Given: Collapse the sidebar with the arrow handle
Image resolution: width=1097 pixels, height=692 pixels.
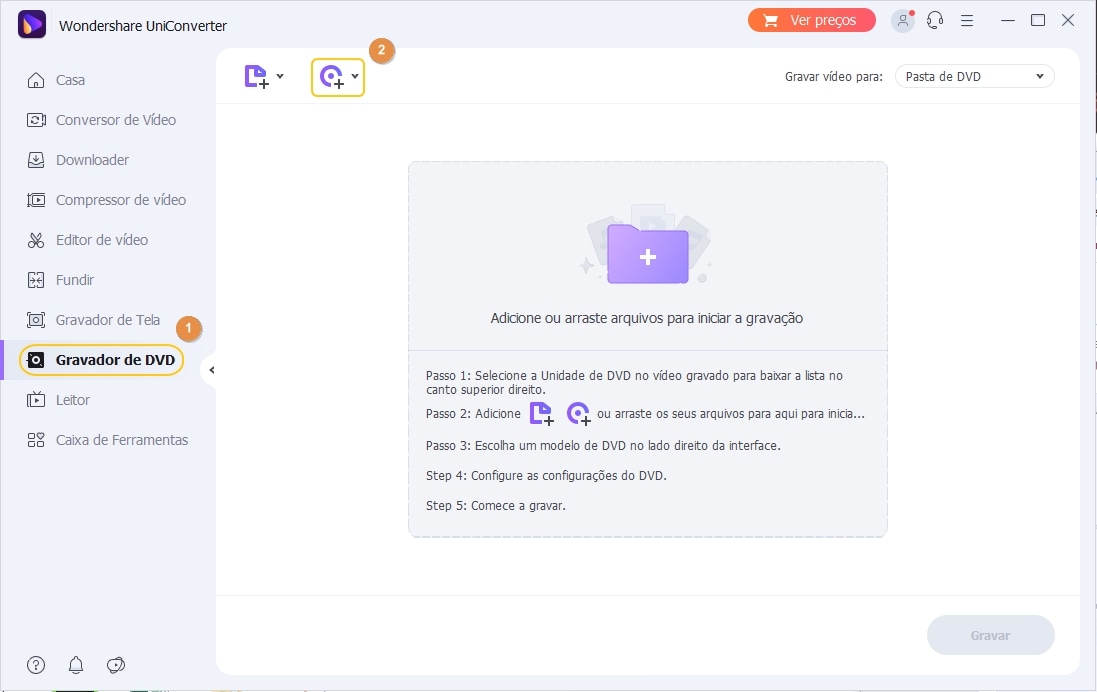Looking at the screenshot, I should point(211,370).
